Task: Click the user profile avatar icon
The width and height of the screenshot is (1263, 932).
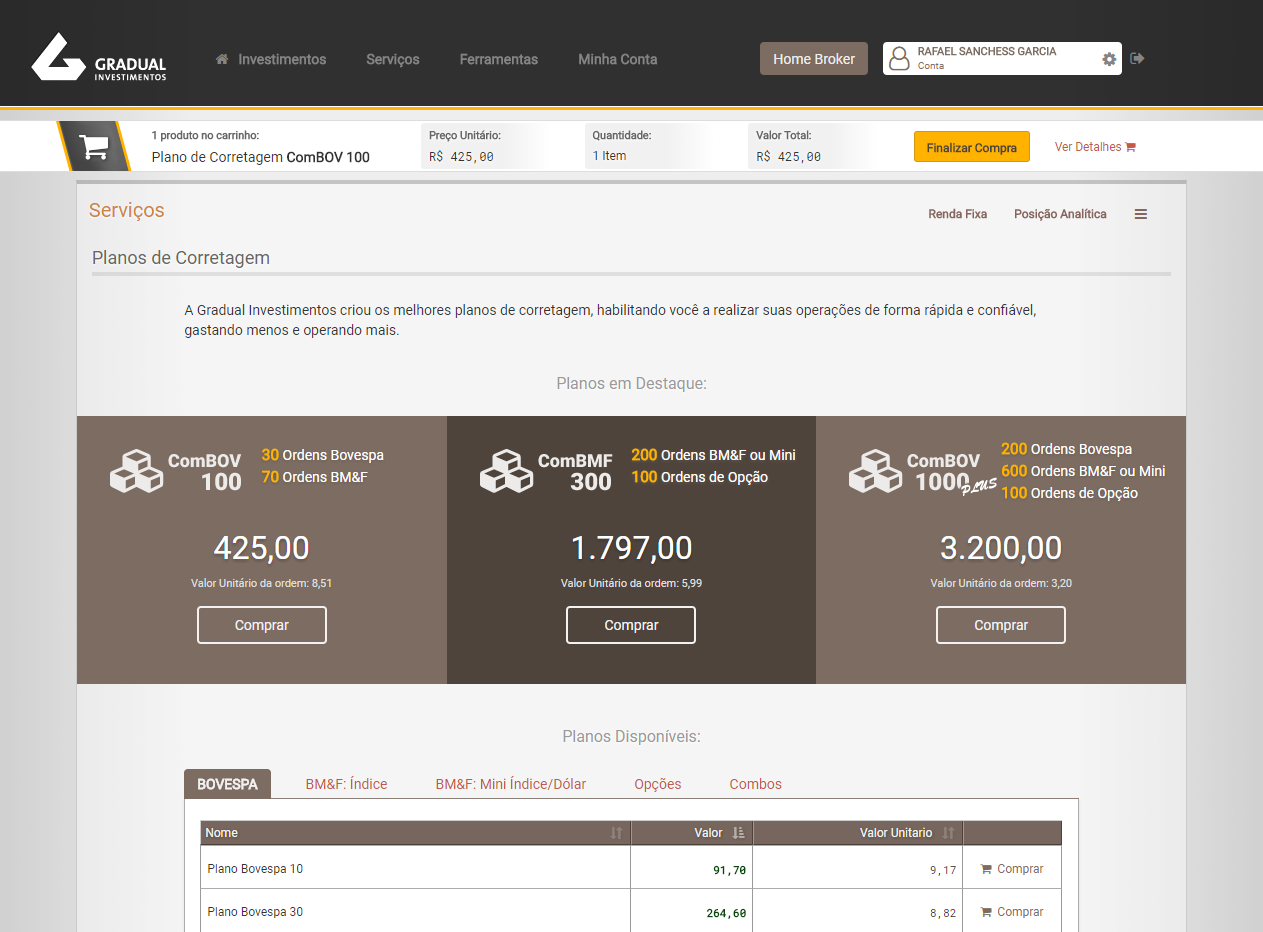Action: pos(899,59)
